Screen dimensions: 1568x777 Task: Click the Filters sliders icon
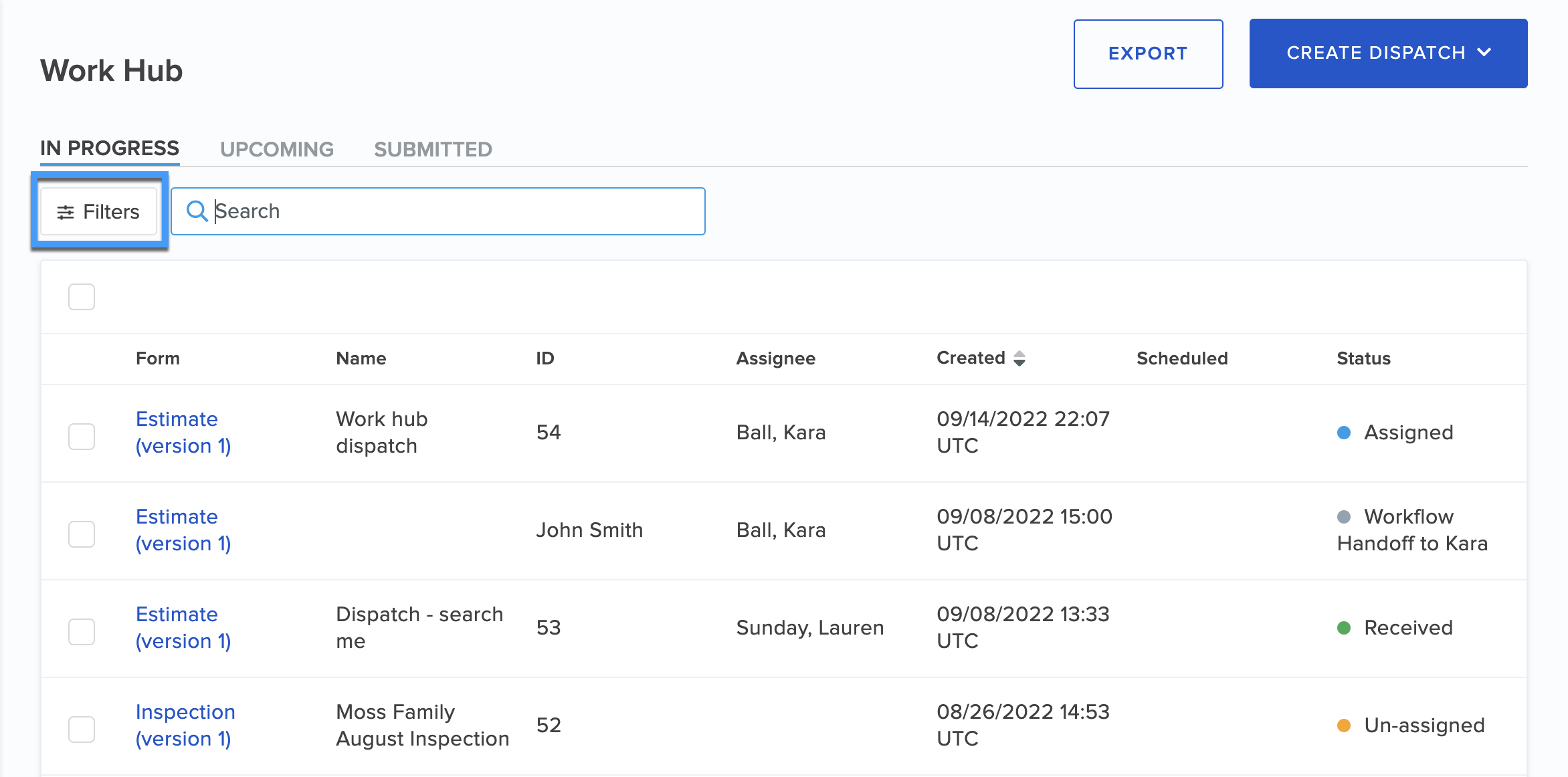click(65, 213)
